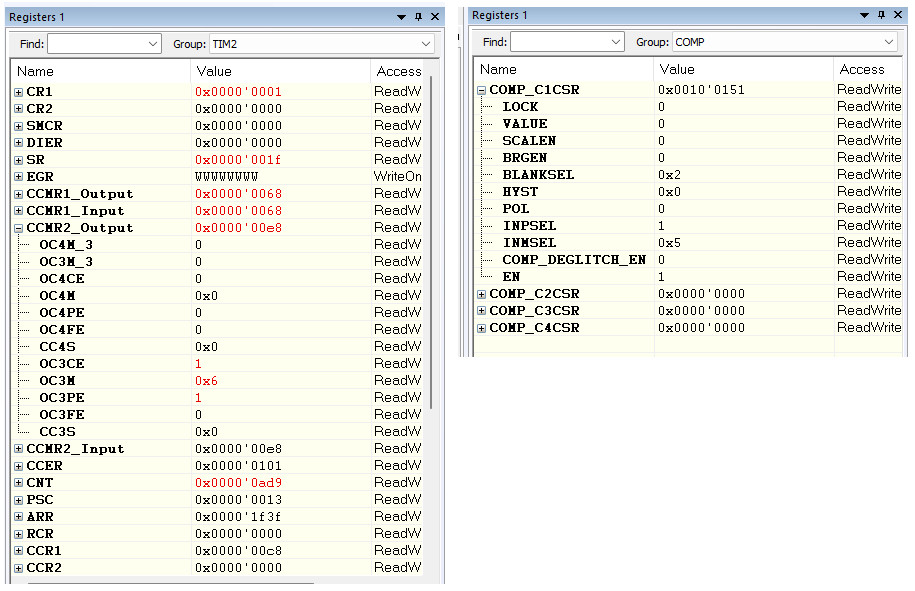Pin the COMP Registers panel
Image resolution: width=915 pixels, height=591 pixels.
[x=879, y=15]
